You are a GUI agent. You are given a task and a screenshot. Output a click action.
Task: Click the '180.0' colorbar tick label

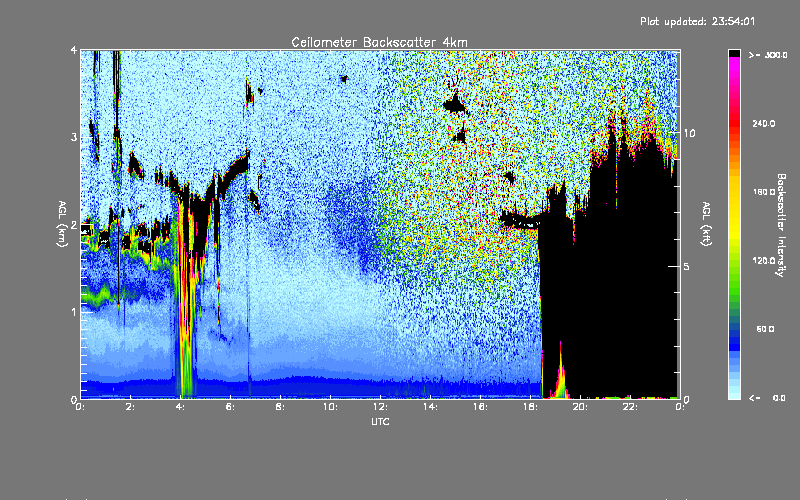click(764, 192)
